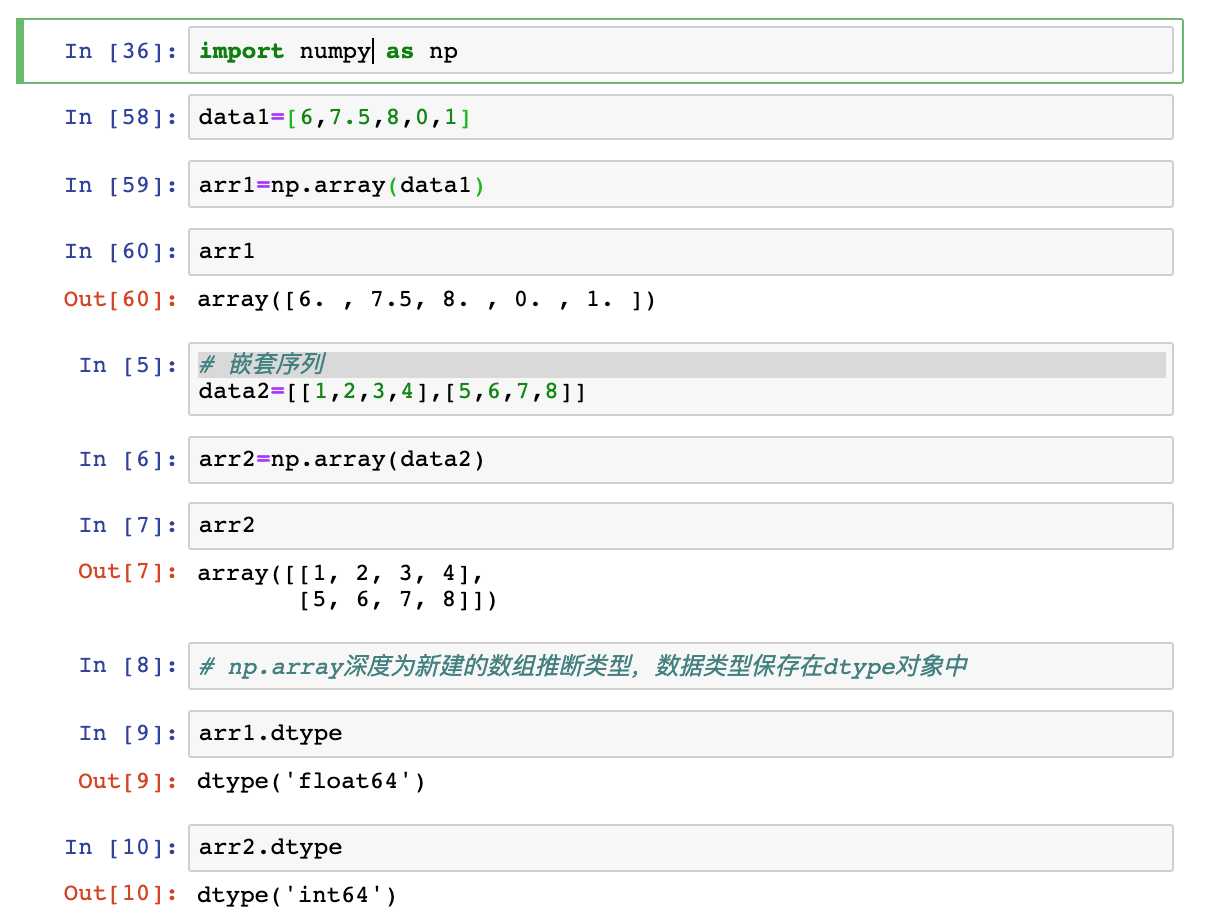The width and height of the screenshot is (1206, 914).
Task: Click the Out[60] prompt label
Action: (x=121, y=299)
